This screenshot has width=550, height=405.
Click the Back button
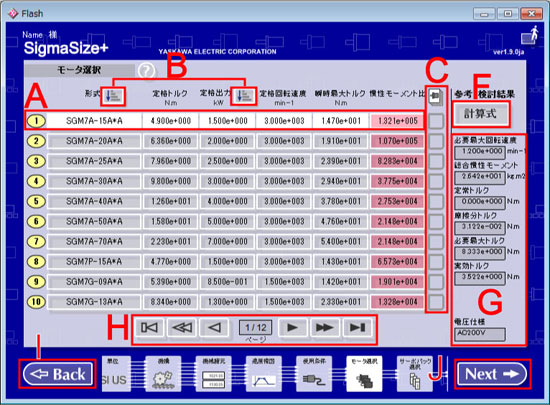[58, 374]
